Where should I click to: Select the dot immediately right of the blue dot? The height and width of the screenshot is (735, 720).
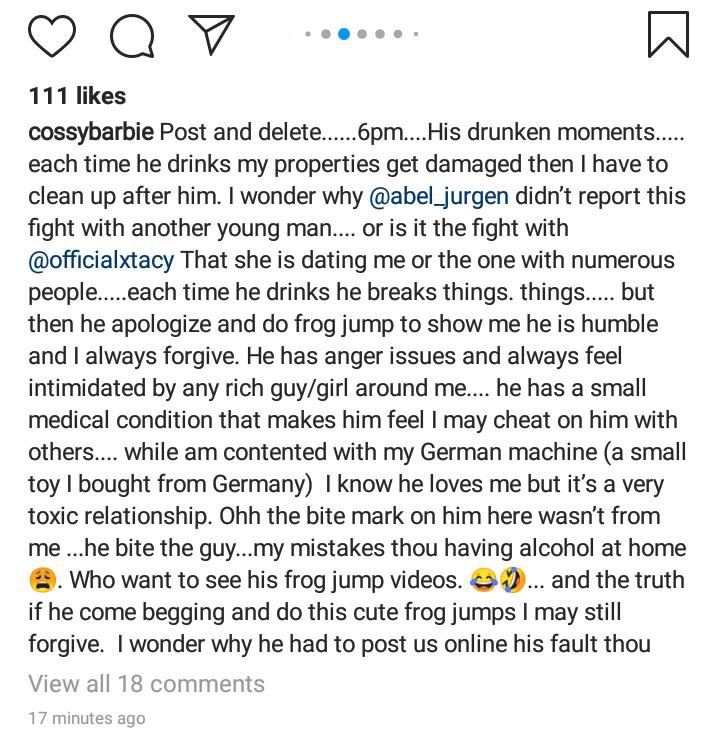(x=362, y=34)
